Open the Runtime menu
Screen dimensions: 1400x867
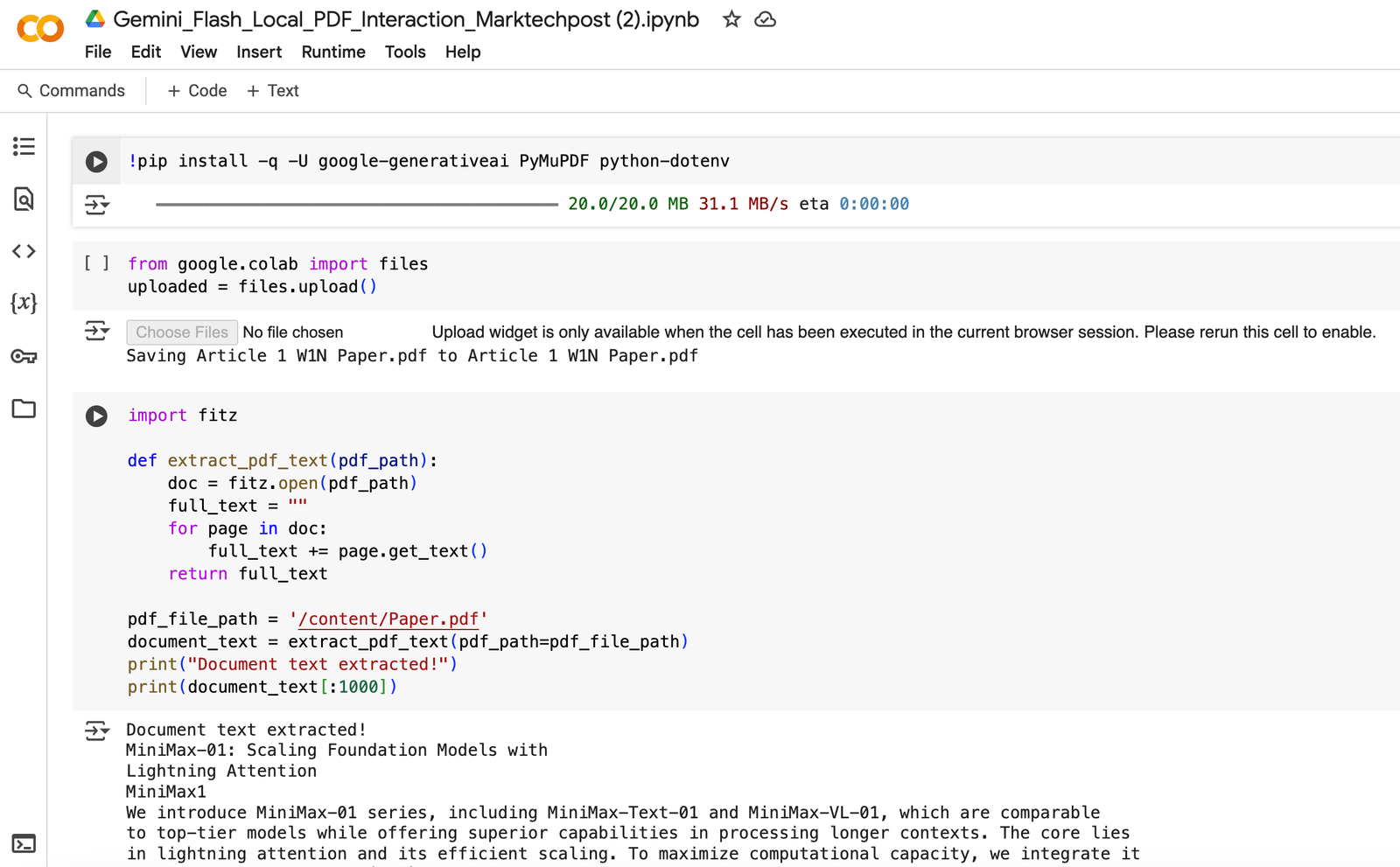tap(332, 52)
